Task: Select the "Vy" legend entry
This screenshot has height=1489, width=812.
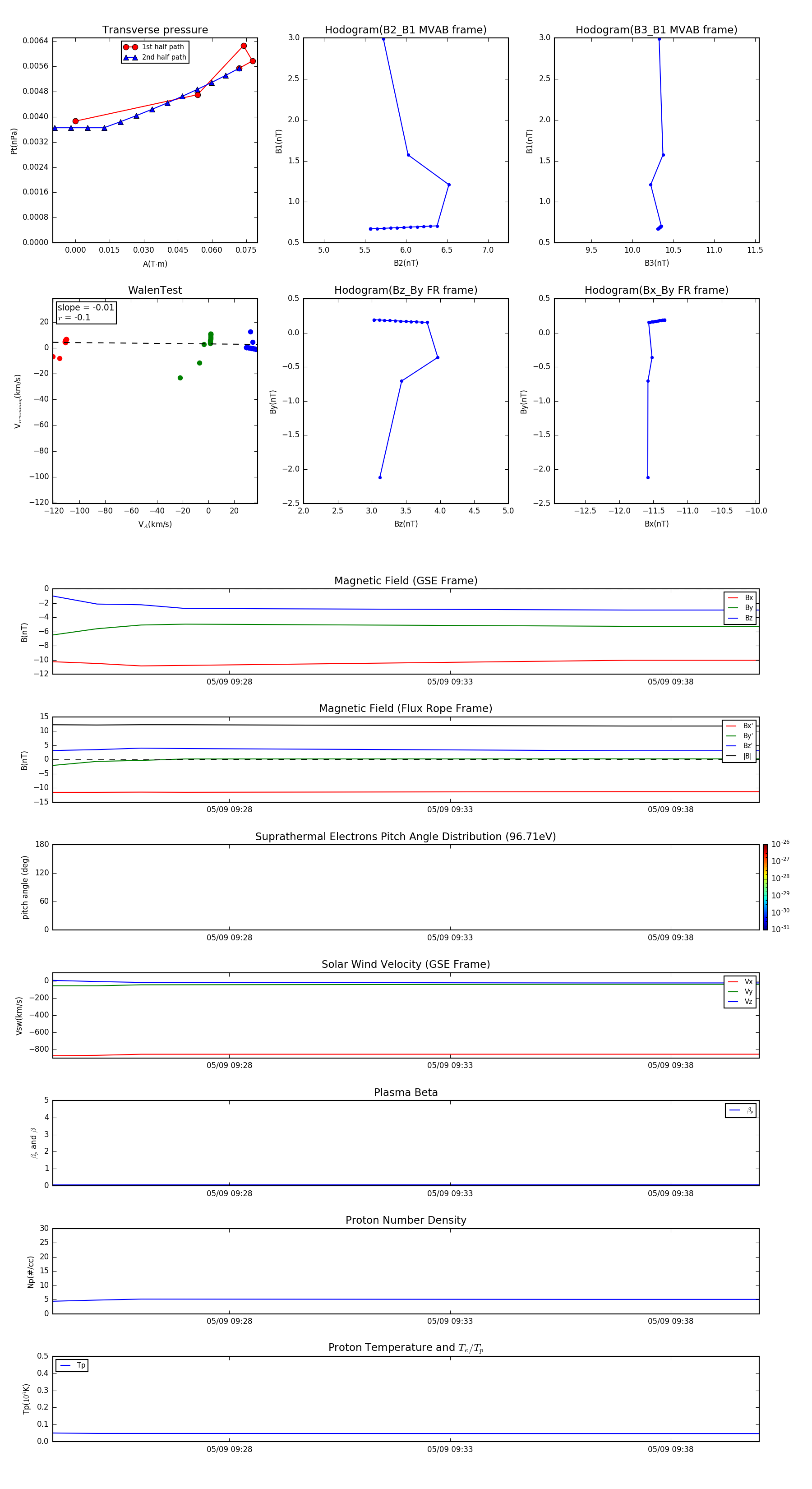Action: pos(740,991)
